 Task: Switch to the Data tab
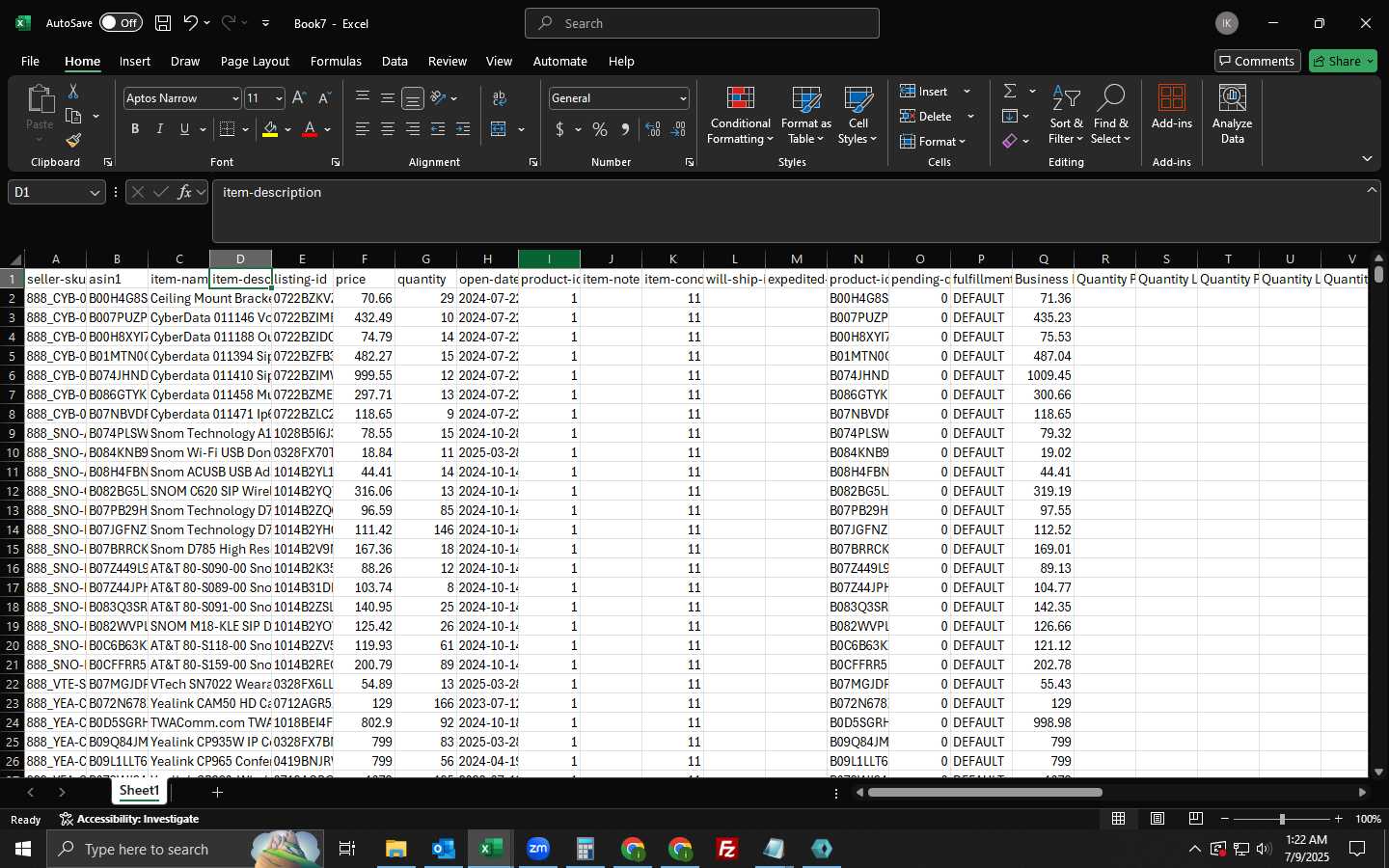point(395,61)
